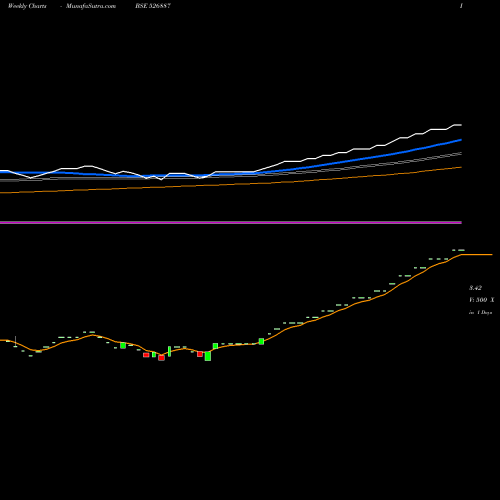Click the 'MunafaSutra.com' label
The height and width of the screenshot is (500, 500).
click(x=91, y=6)
